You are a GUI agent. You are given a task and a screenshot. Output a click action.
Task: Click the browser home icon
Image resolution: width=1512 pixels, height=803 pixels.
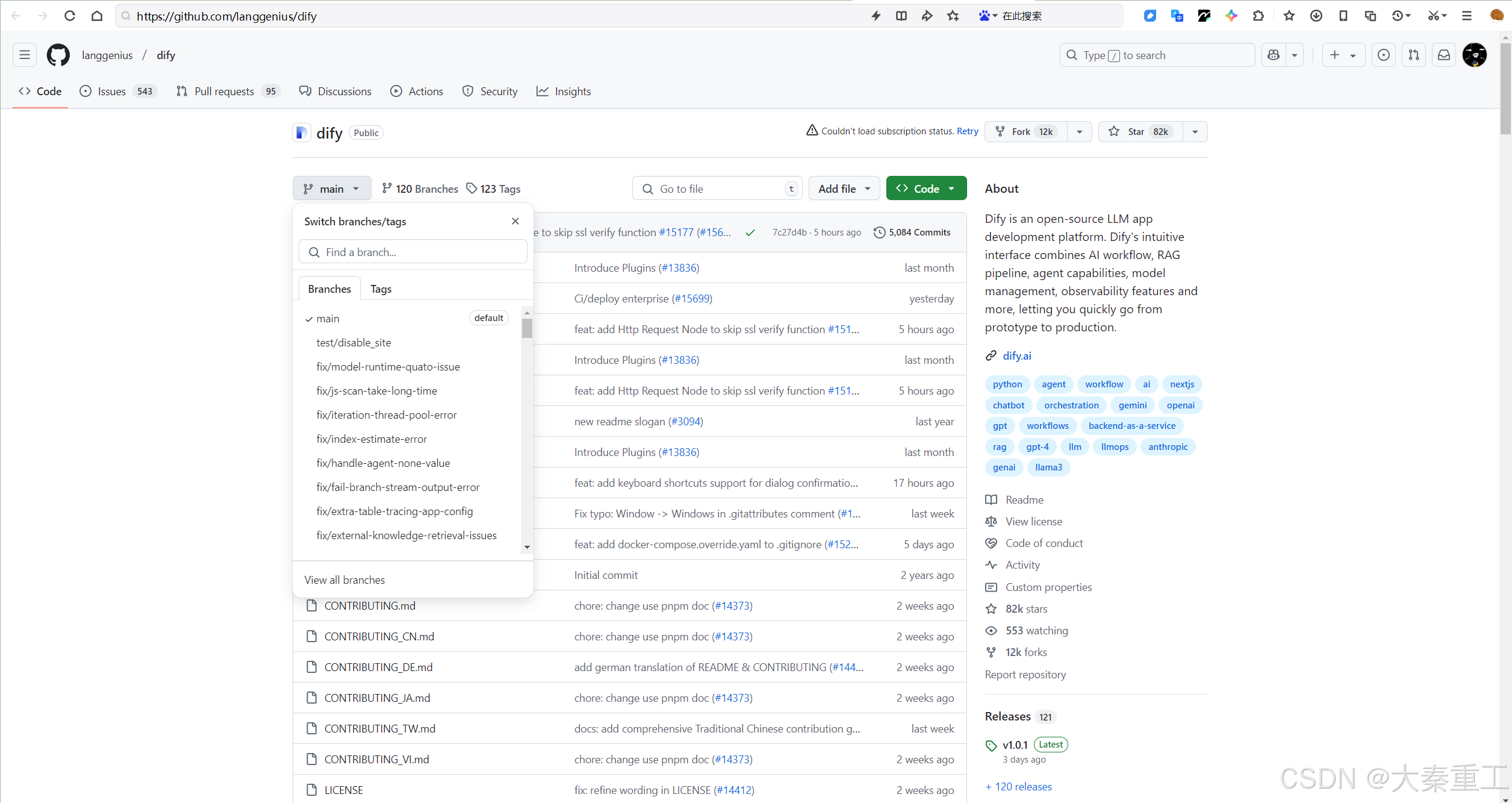96,16
